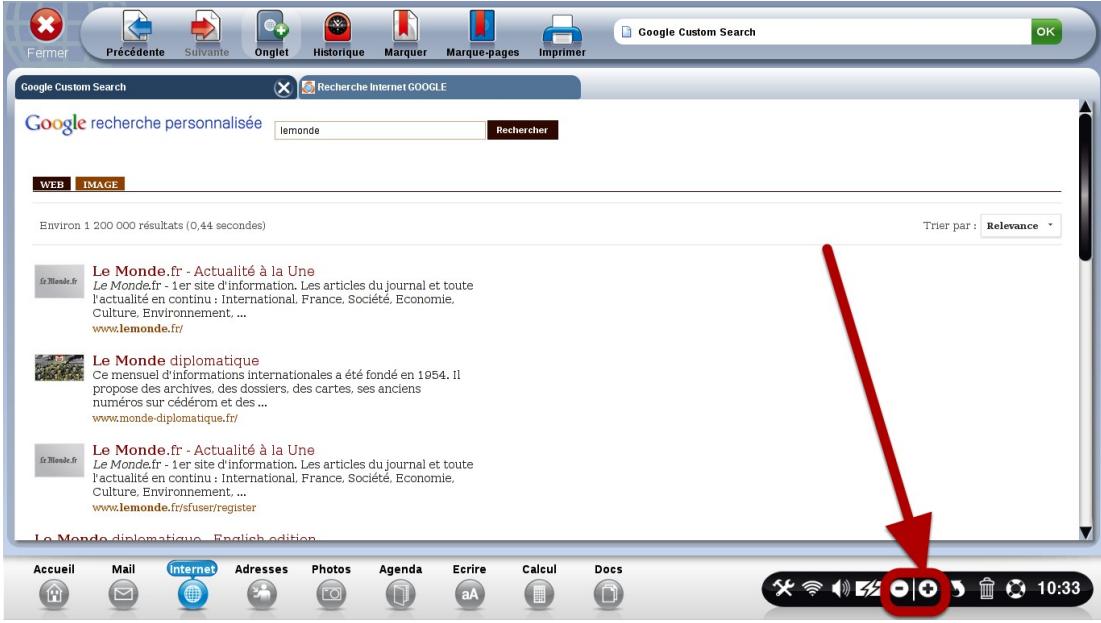The width and height of the screenshot is (1101, 623).
Task: Switch to the Recherche Internet GOOGLE tab
Action: 440,87
